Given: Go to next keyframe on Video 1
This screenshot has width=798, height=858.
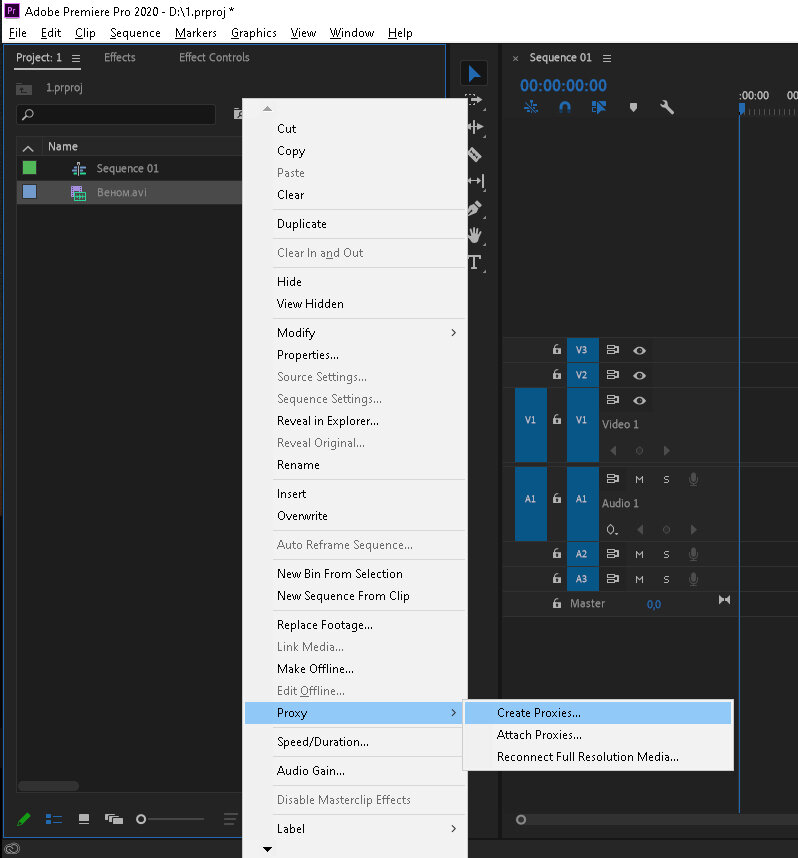Looking at the screenshot, I should [666, 451].
